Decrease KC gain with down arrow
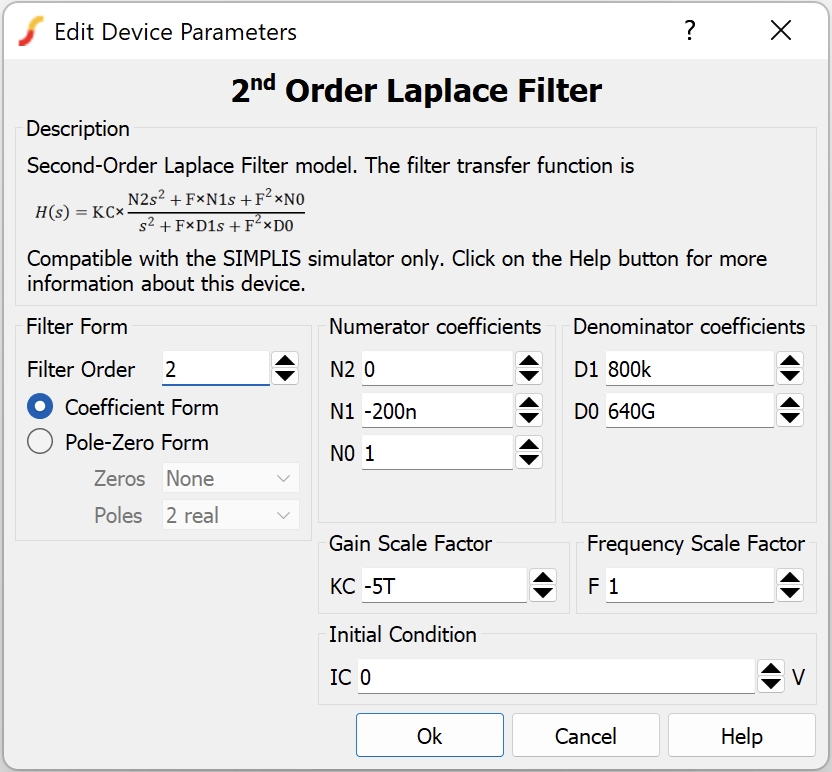The width and height of the screenshot is (832, 772). click(543, 593)
